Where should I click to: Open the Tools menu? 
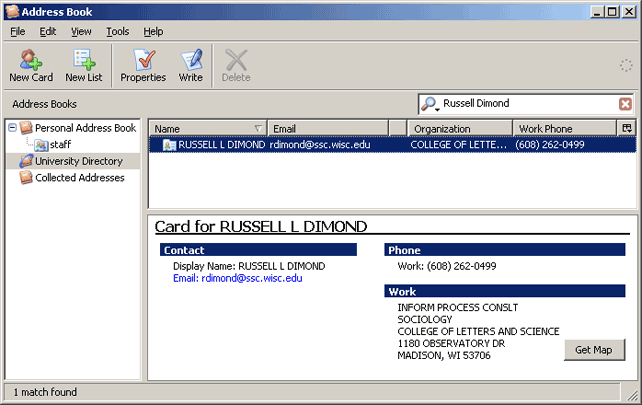pyautogui.click(x=118, y=32)
